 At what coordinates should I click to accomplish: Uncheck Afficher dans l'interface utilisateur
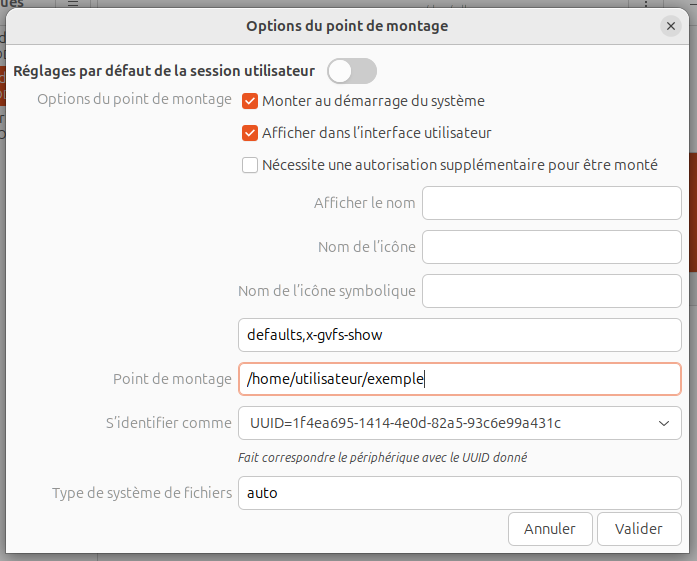tap(250, 132)
